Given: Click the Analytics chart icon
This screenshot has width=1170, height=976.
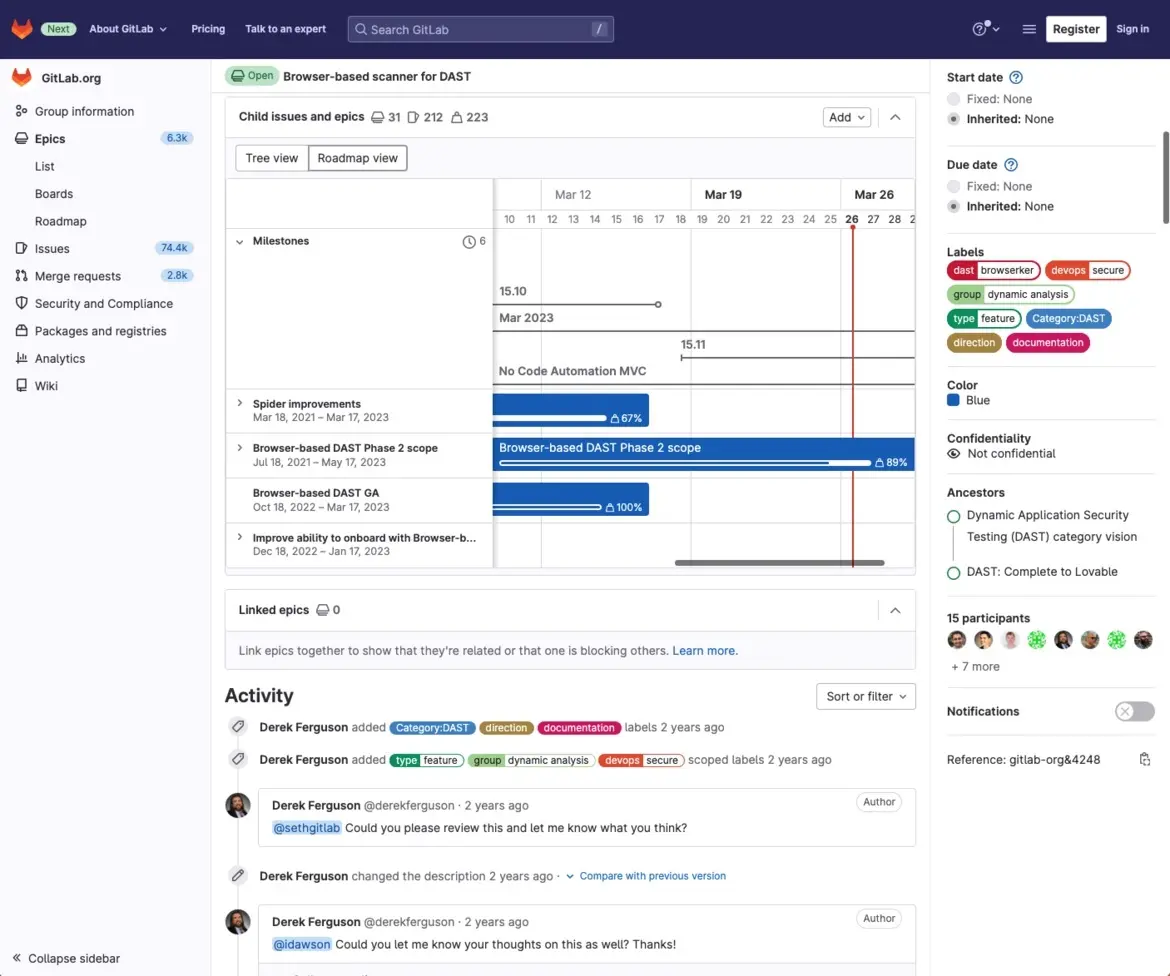Looking at the screenshot, I should click(x=21, y=358).
